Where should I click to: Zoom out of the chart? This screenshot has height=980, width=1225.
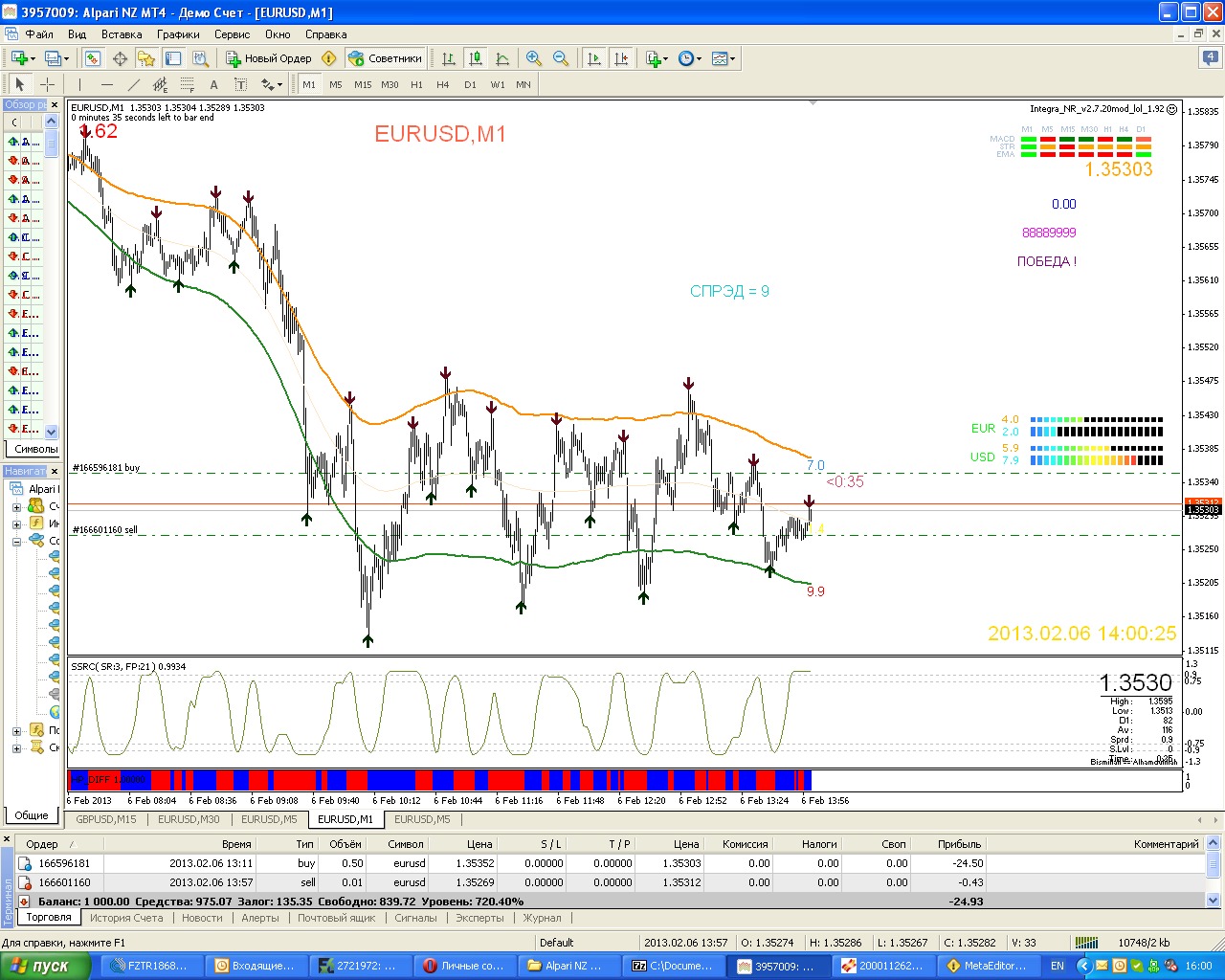click(x=561, y=58)
